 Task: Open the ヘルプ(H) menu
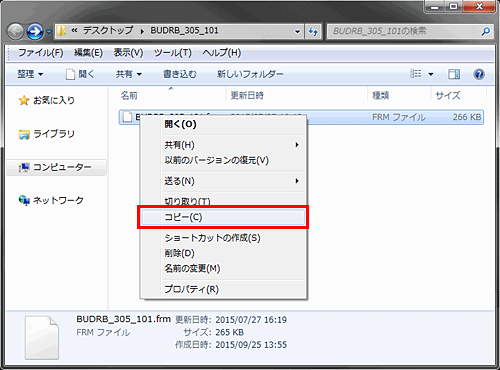point(222,53)
